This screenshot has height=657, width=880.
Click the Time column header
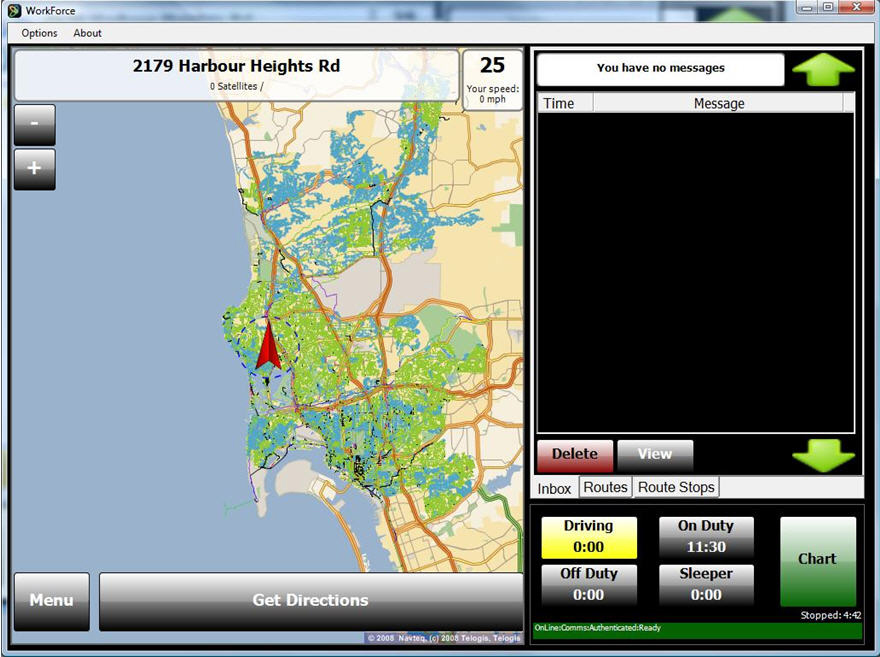565,104
